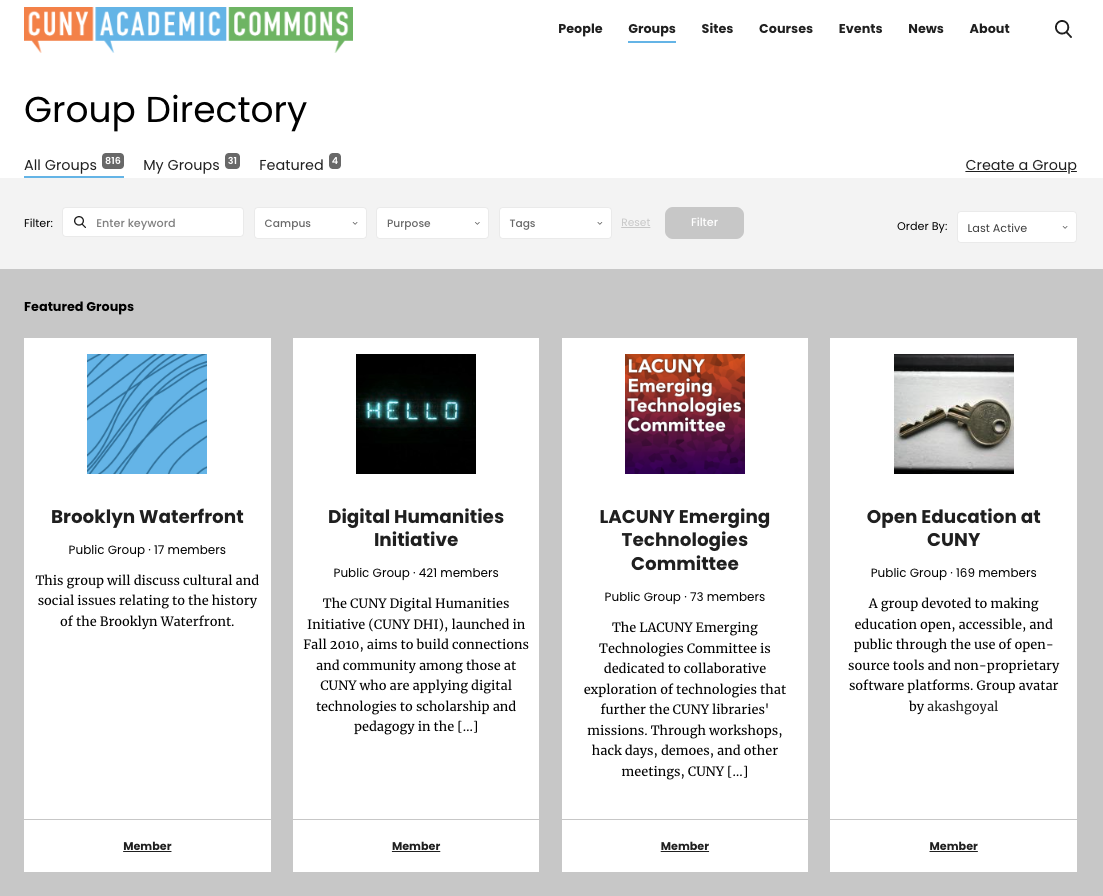Click the Reset filter link
1103x896 pixels.
pyautogui.click(x=635, y=222)
